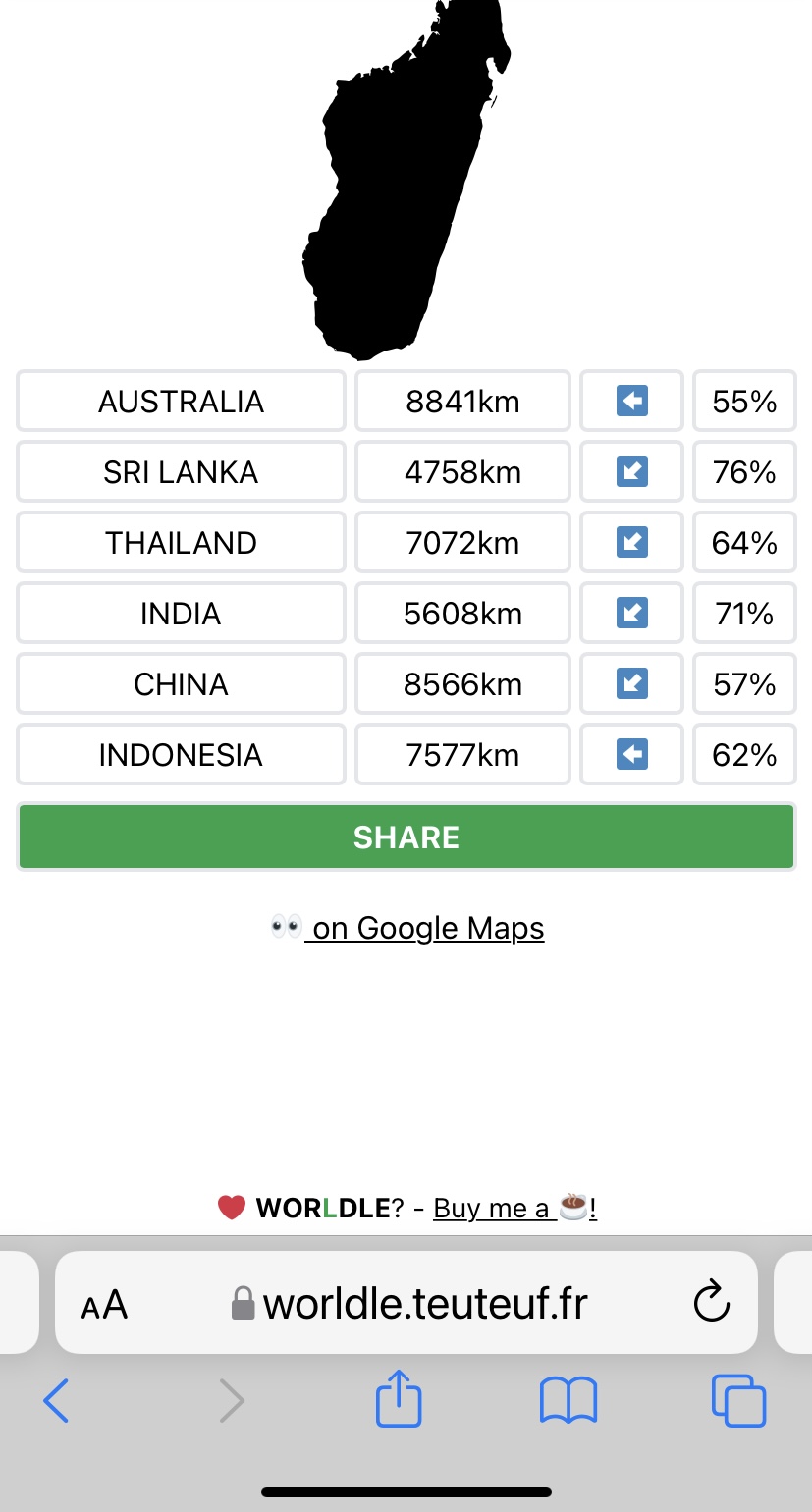The image size is (812, 1512).
Task: Tap the 8566km distance for China
Action: tap(462, 684)
